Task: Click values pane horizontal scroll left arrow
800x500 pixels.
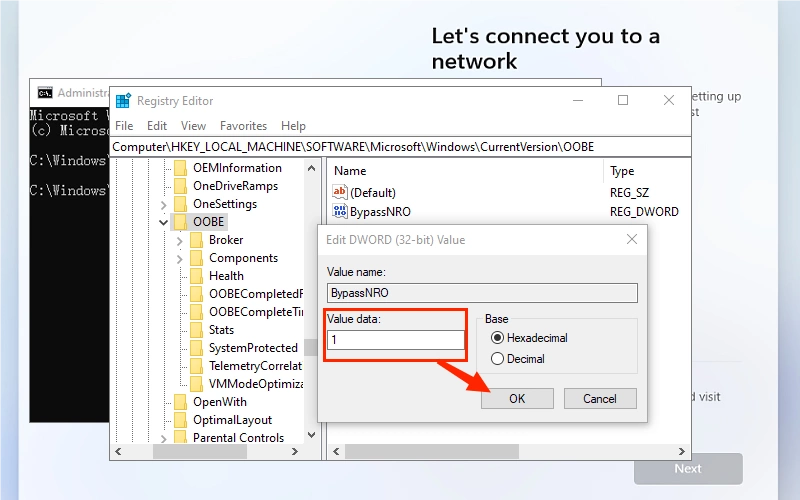Action: point(336,452)
